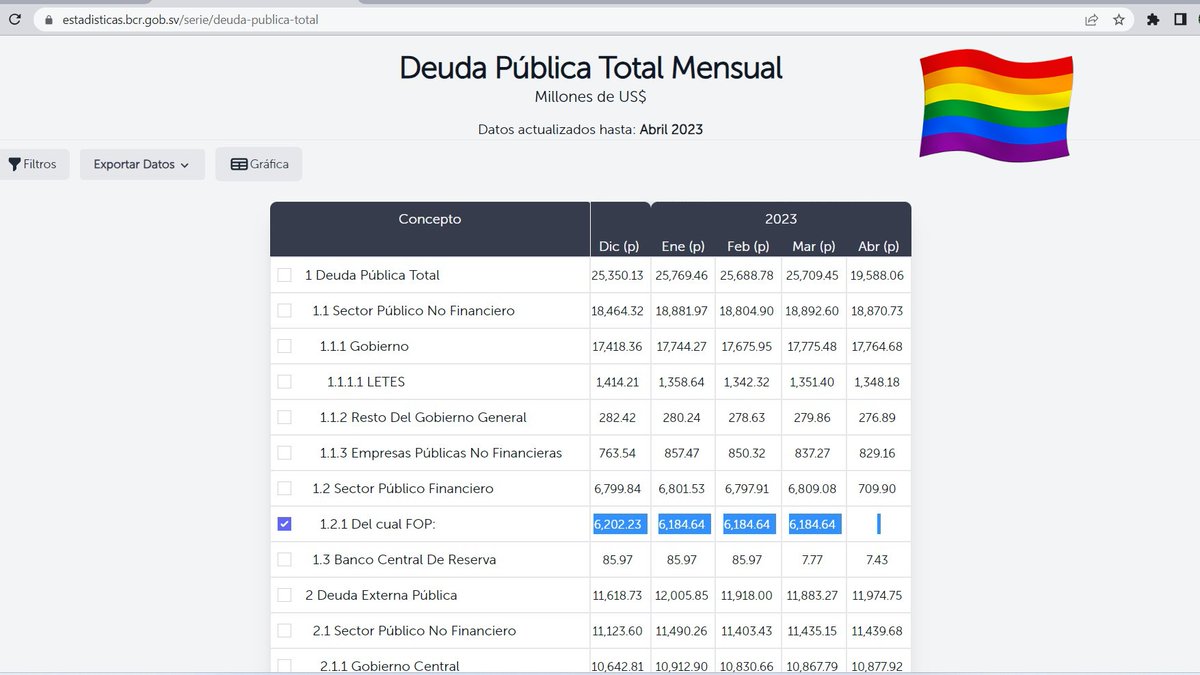The width and height of the screenshot is (1200, 675).
Task: Share this page via address bar icon
Action: coord(1091,19)
